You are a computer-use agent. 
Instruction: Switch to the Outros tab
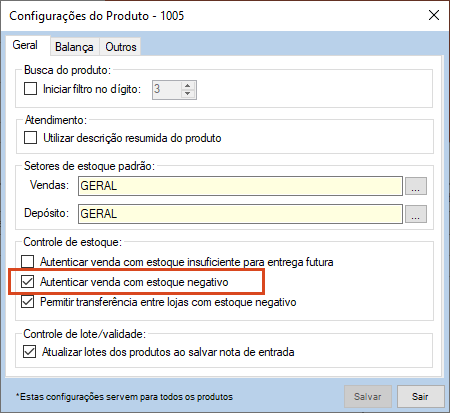pos(121,47)
